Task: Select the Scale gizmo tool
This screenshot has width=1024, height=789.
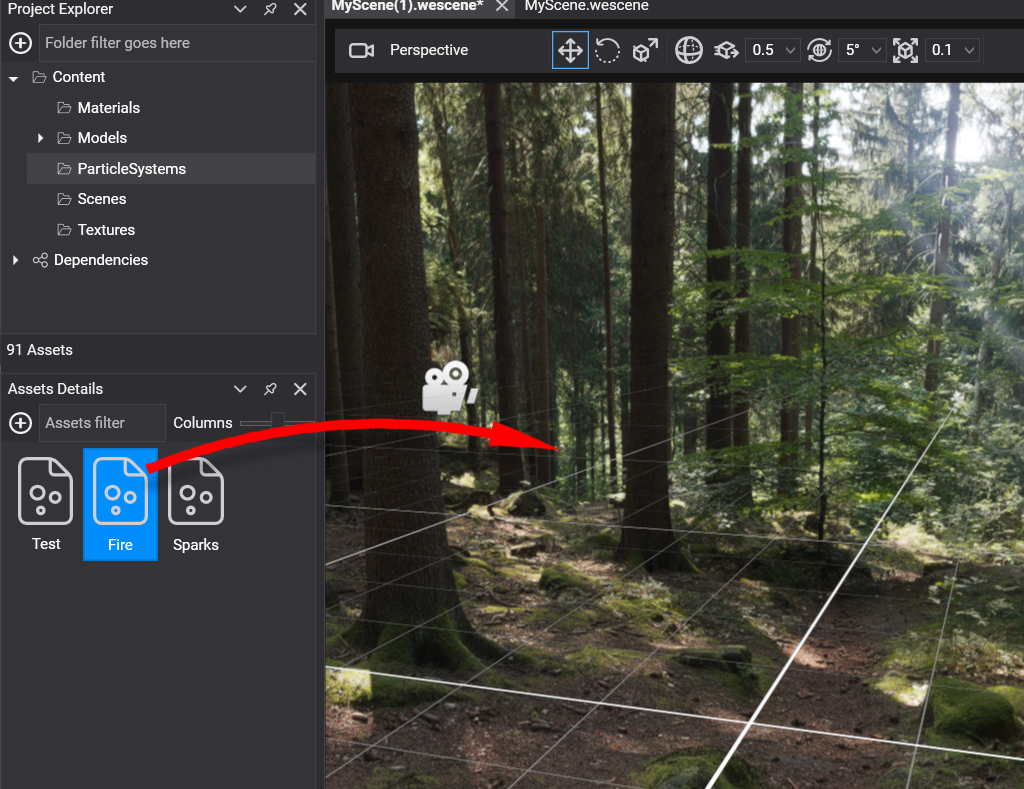Action: pyautogui.click(x=645, y=50)
